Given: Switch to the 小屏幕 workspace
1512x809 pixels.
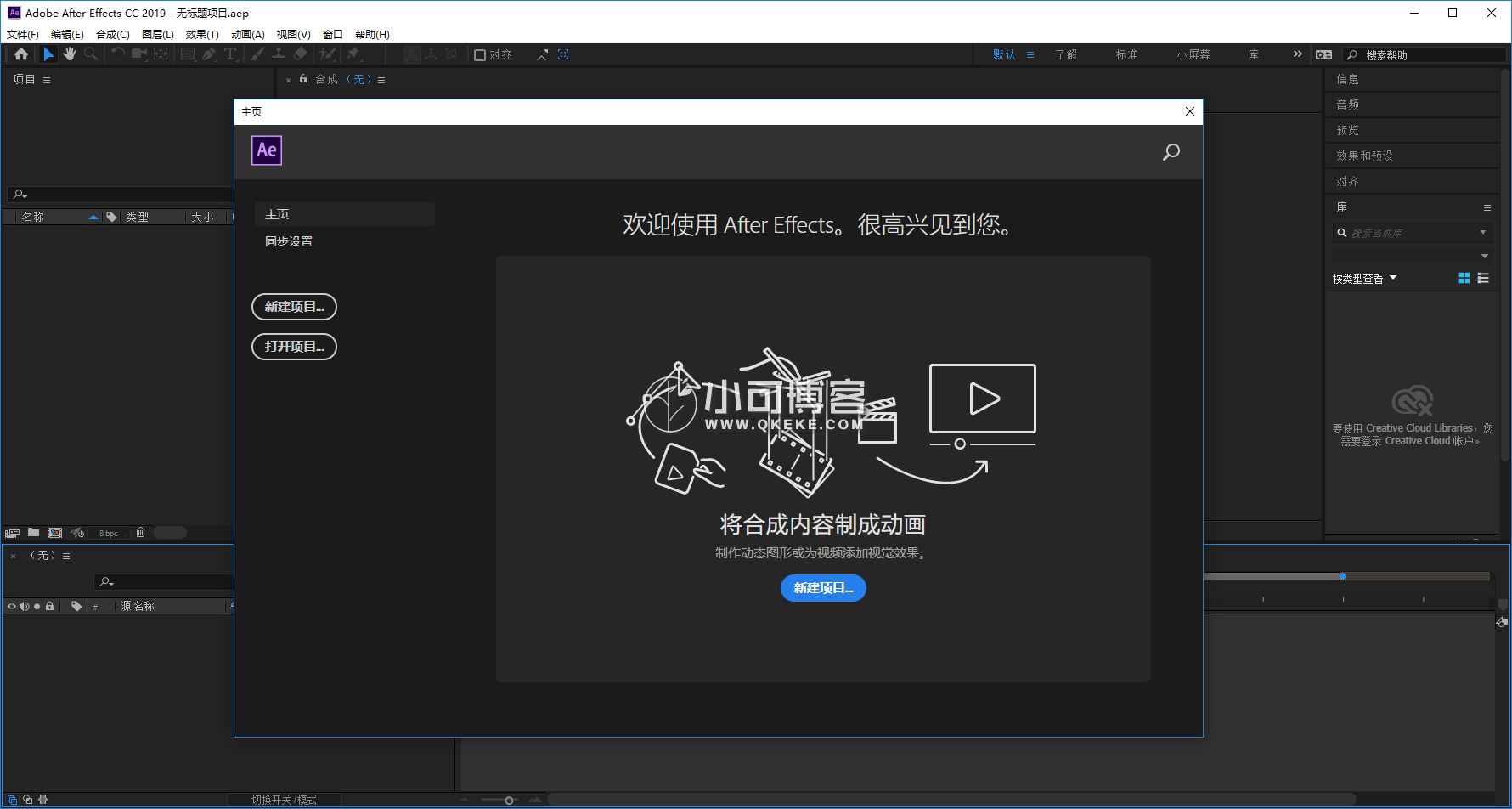Looking at the screenshot, I should click(1193, 54).
